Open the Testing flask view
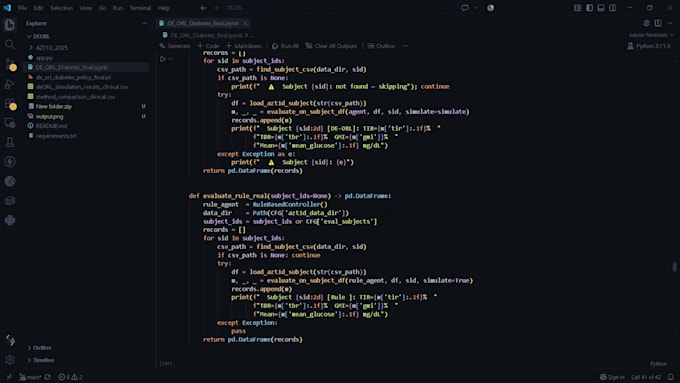This screenshot has height=383, width=680. pos(10,142)
